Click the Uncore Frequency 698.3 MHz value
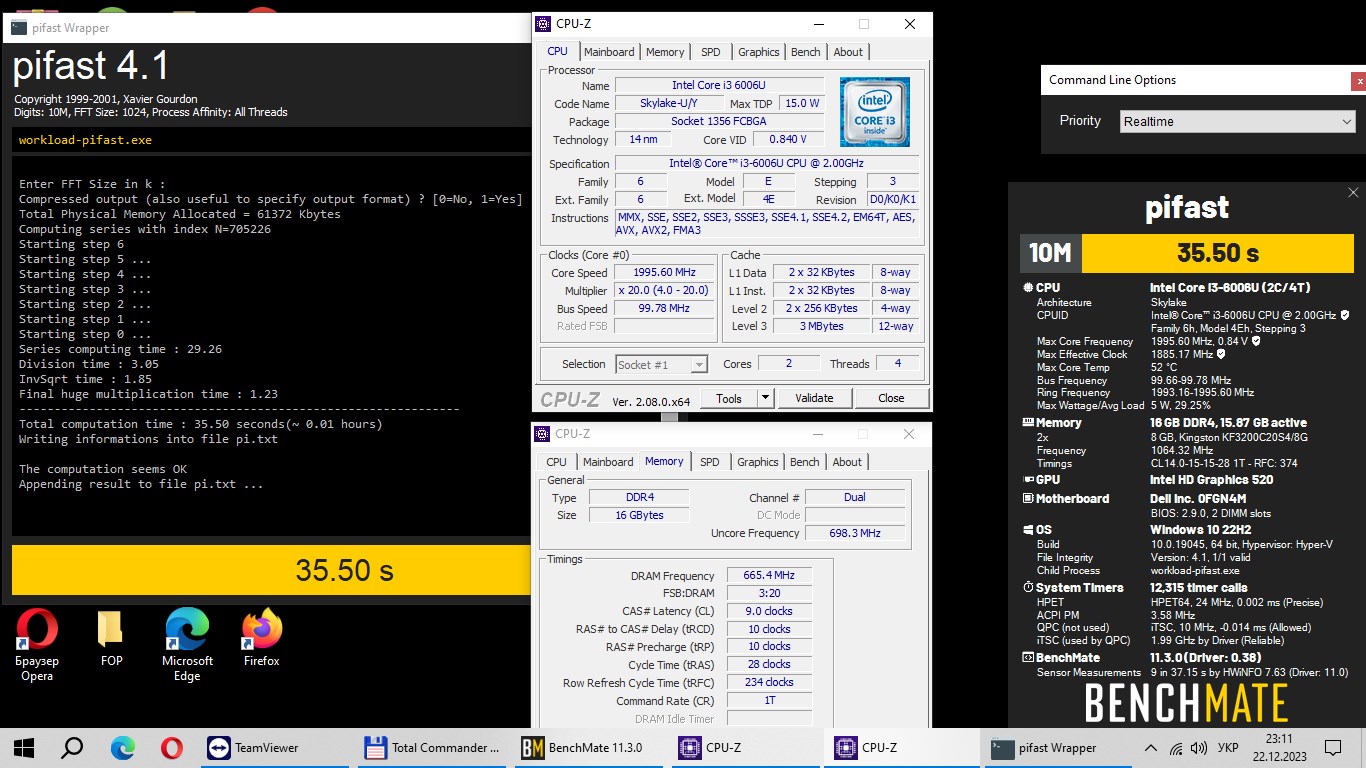This screenshot has height=768, width=1366. coord(855,533)
